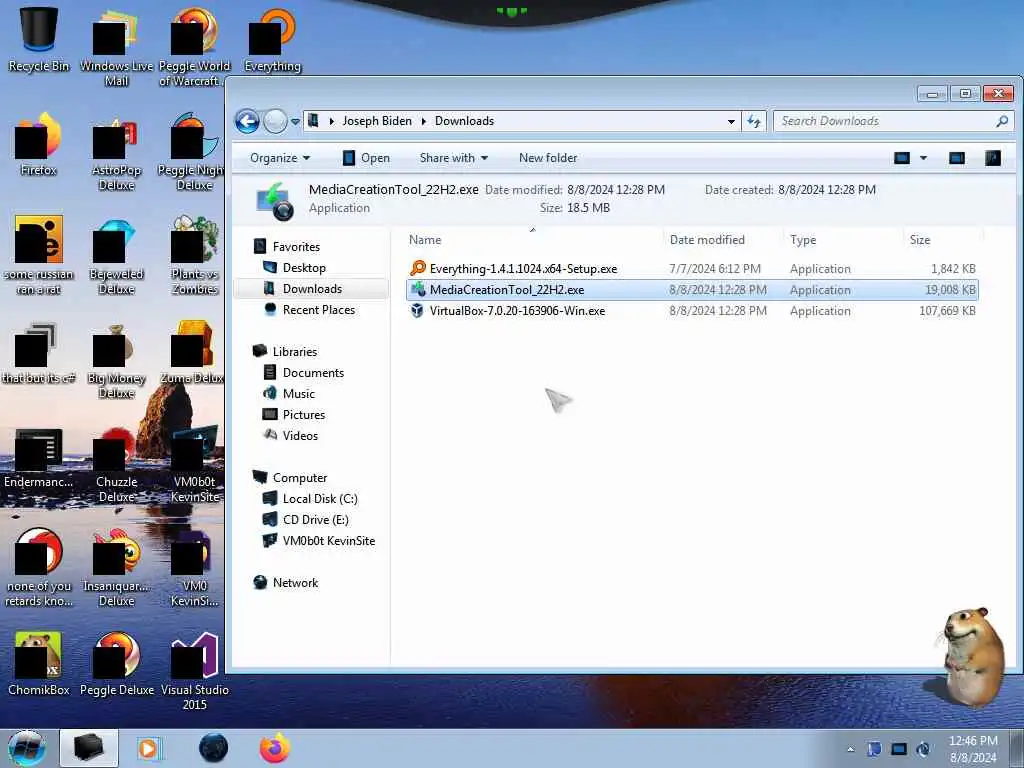This screenshot has width=1024, height=768.
Task: Focus the Search Downloads field
Action: click(893, 121)
